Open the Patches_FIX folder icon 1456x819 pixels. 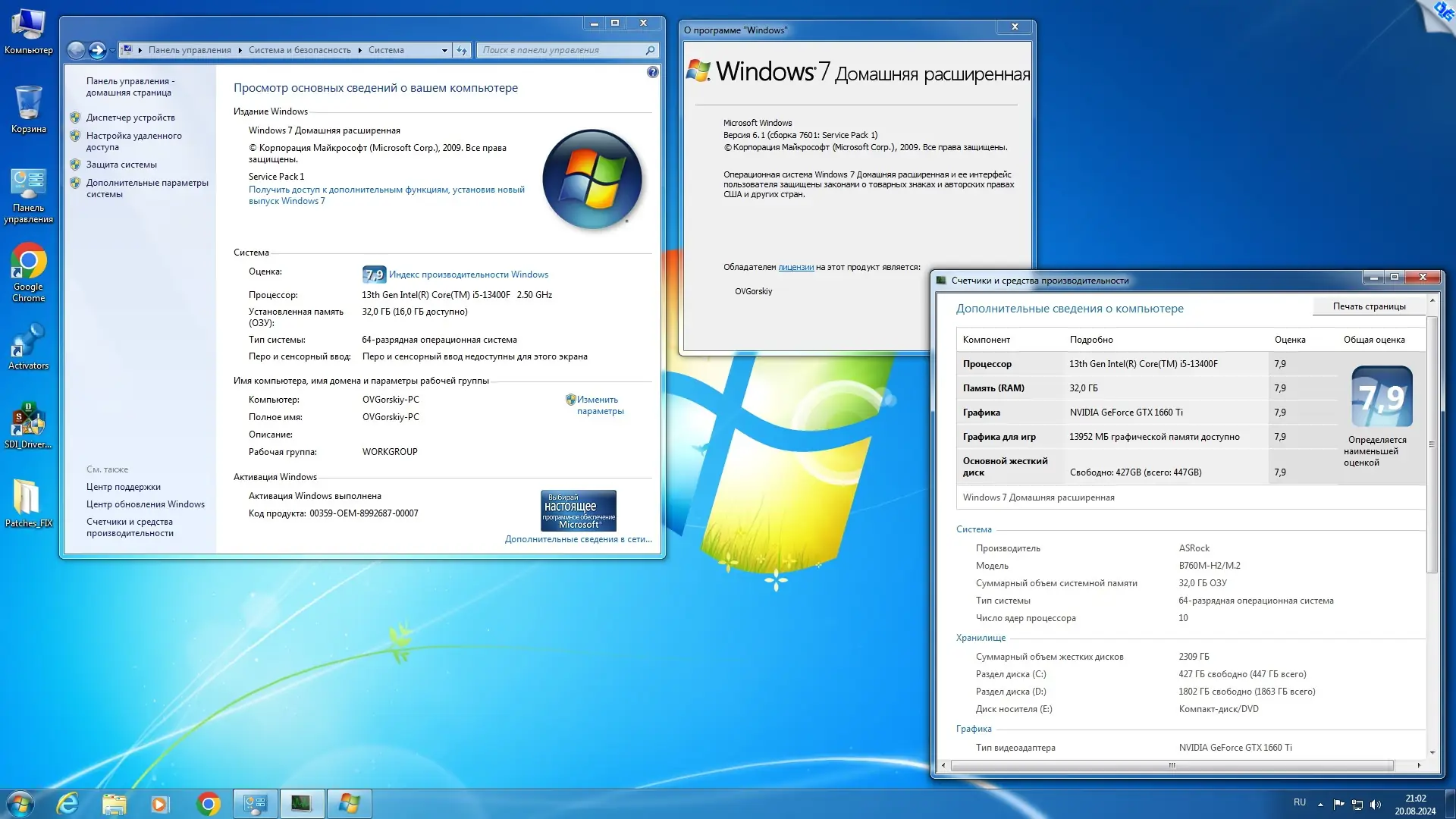(x=28, y=498)
